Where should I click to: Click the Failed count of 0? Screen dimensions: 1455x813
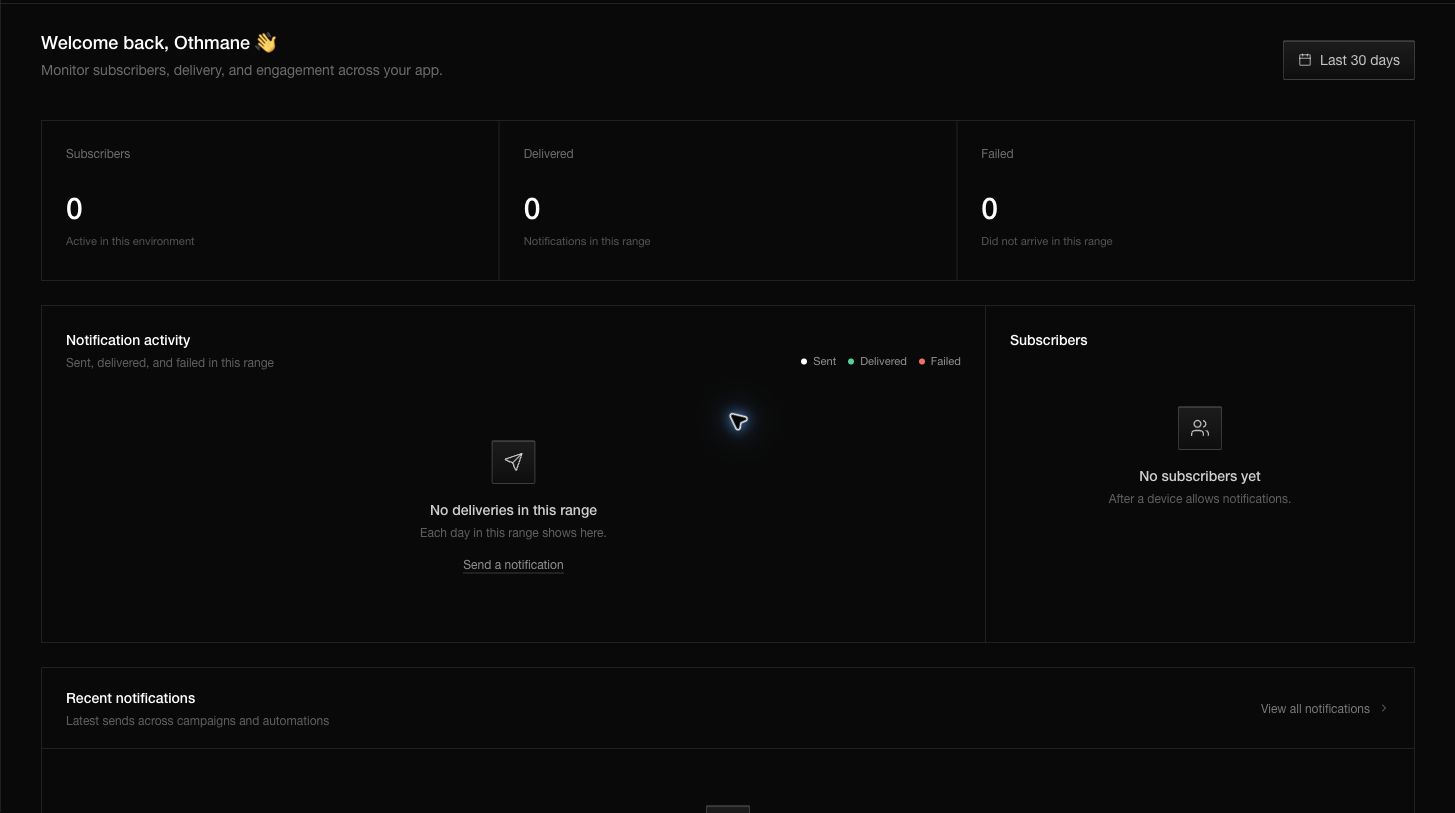point(989,209)
